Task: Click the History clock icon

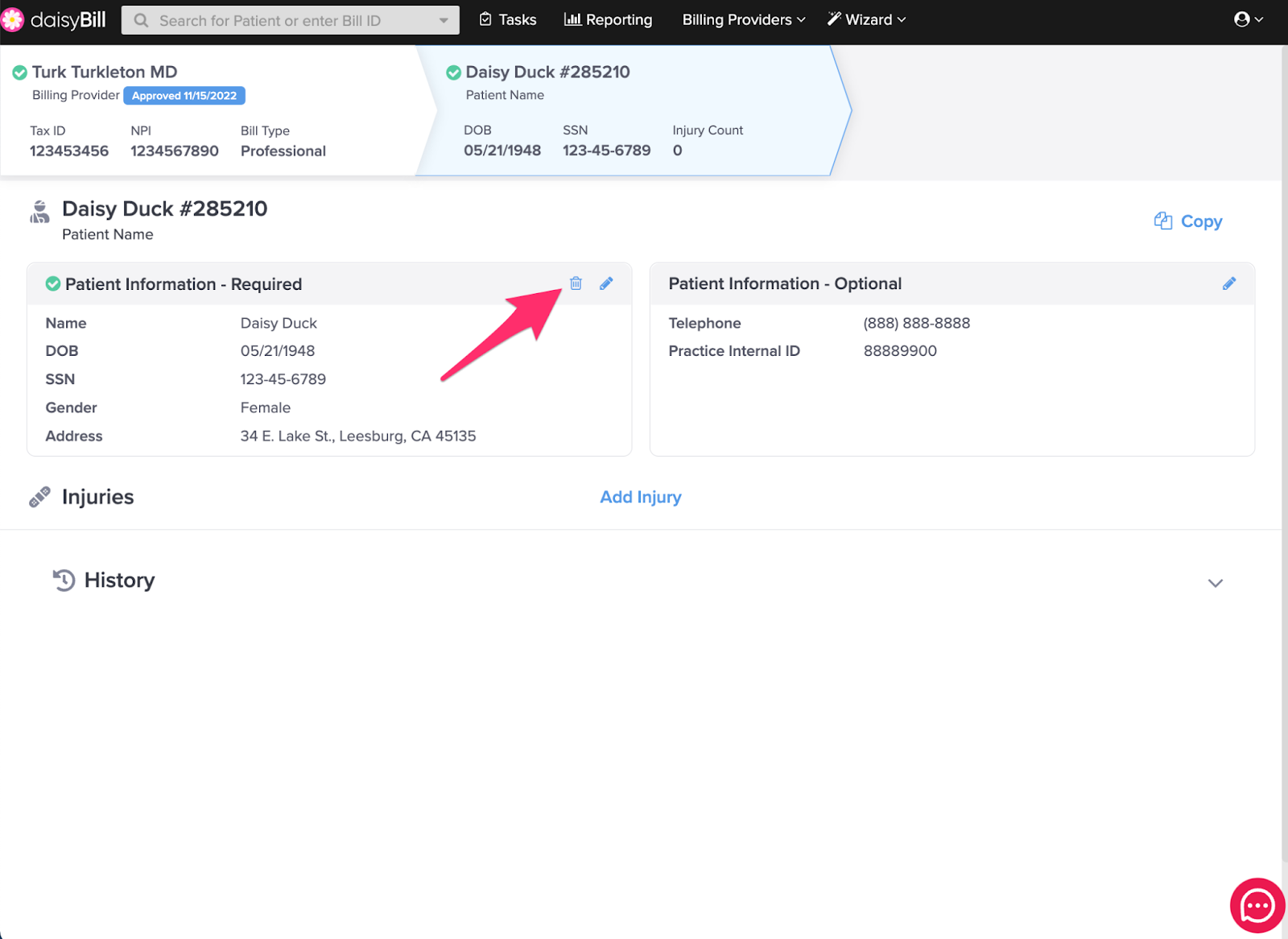Action: [x=64, y=580]
